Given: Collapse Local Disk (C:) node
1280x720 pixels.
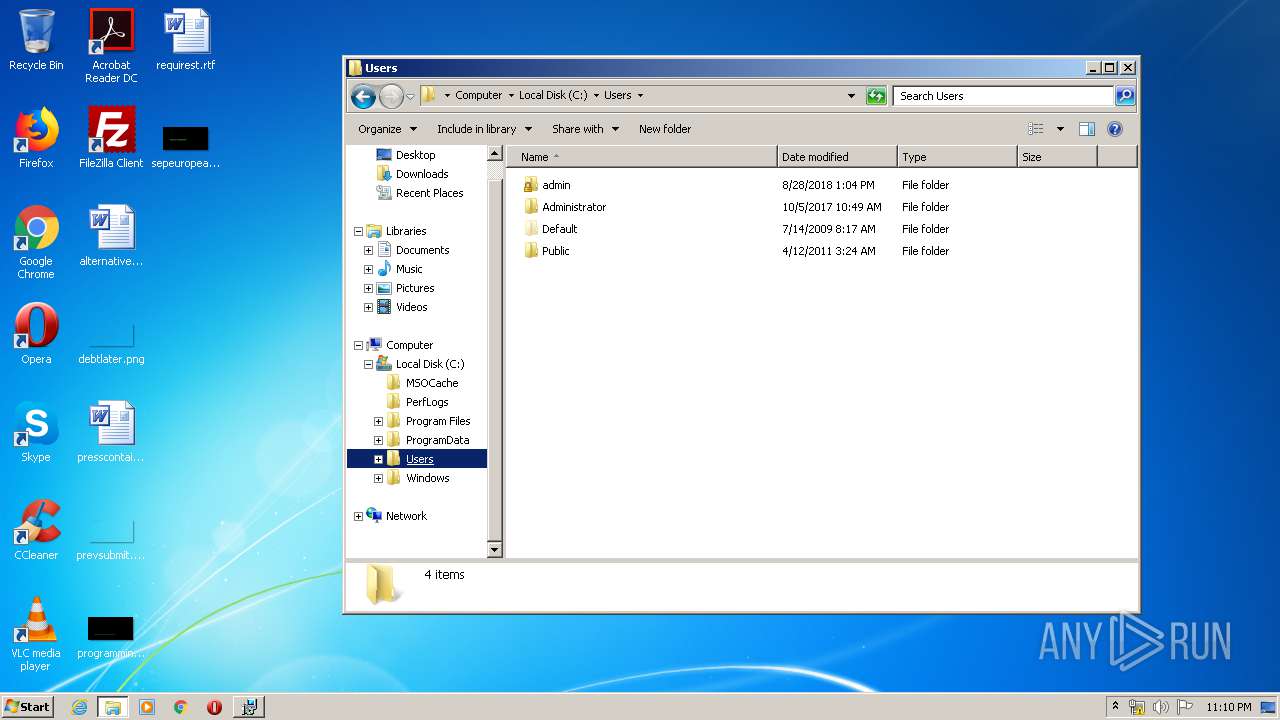Looking at the screenshot, I should coord(368,364).
